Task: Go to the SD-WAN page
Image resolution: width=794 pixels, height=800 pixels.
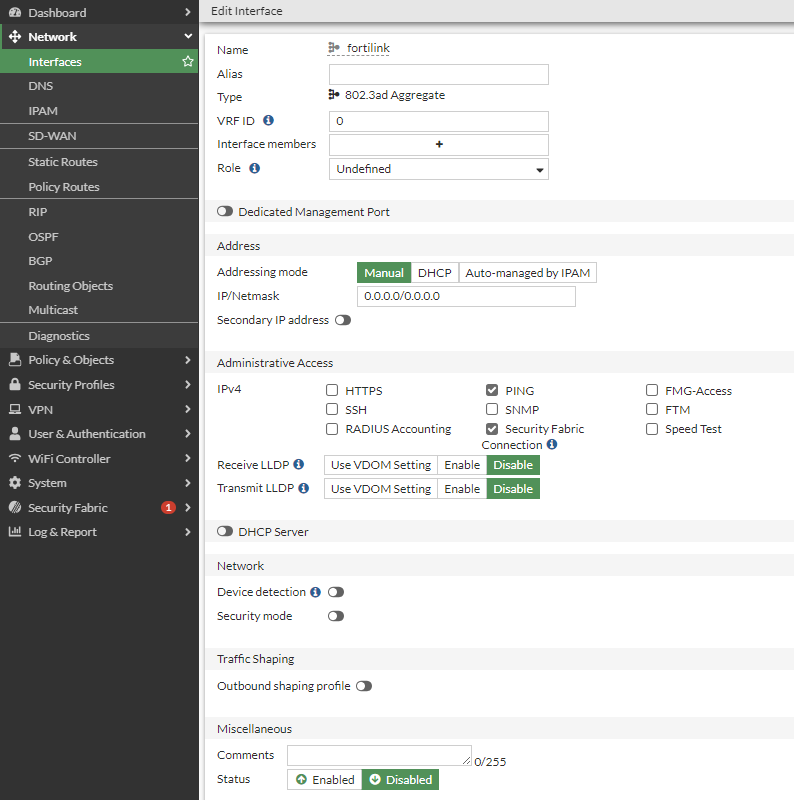Action: pyautogui.click(x=52, y=136)
